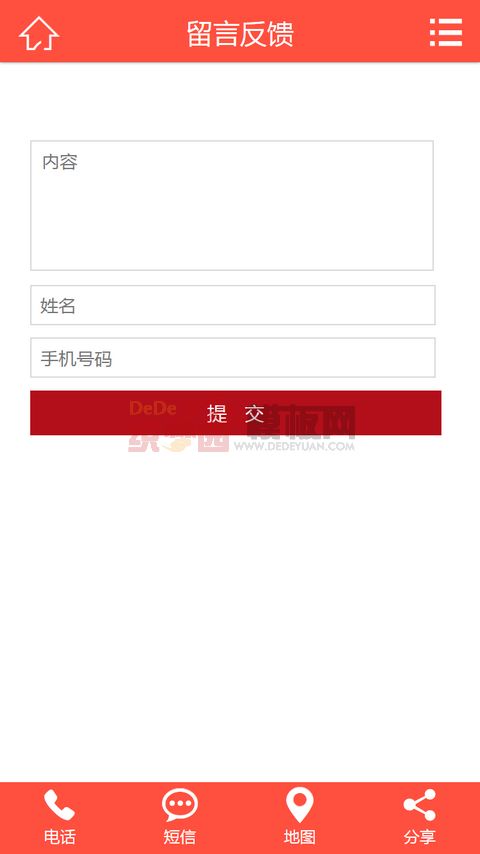Focus the 姓名 name field
This screenshot has width=480, height=854.
point(233,305)
